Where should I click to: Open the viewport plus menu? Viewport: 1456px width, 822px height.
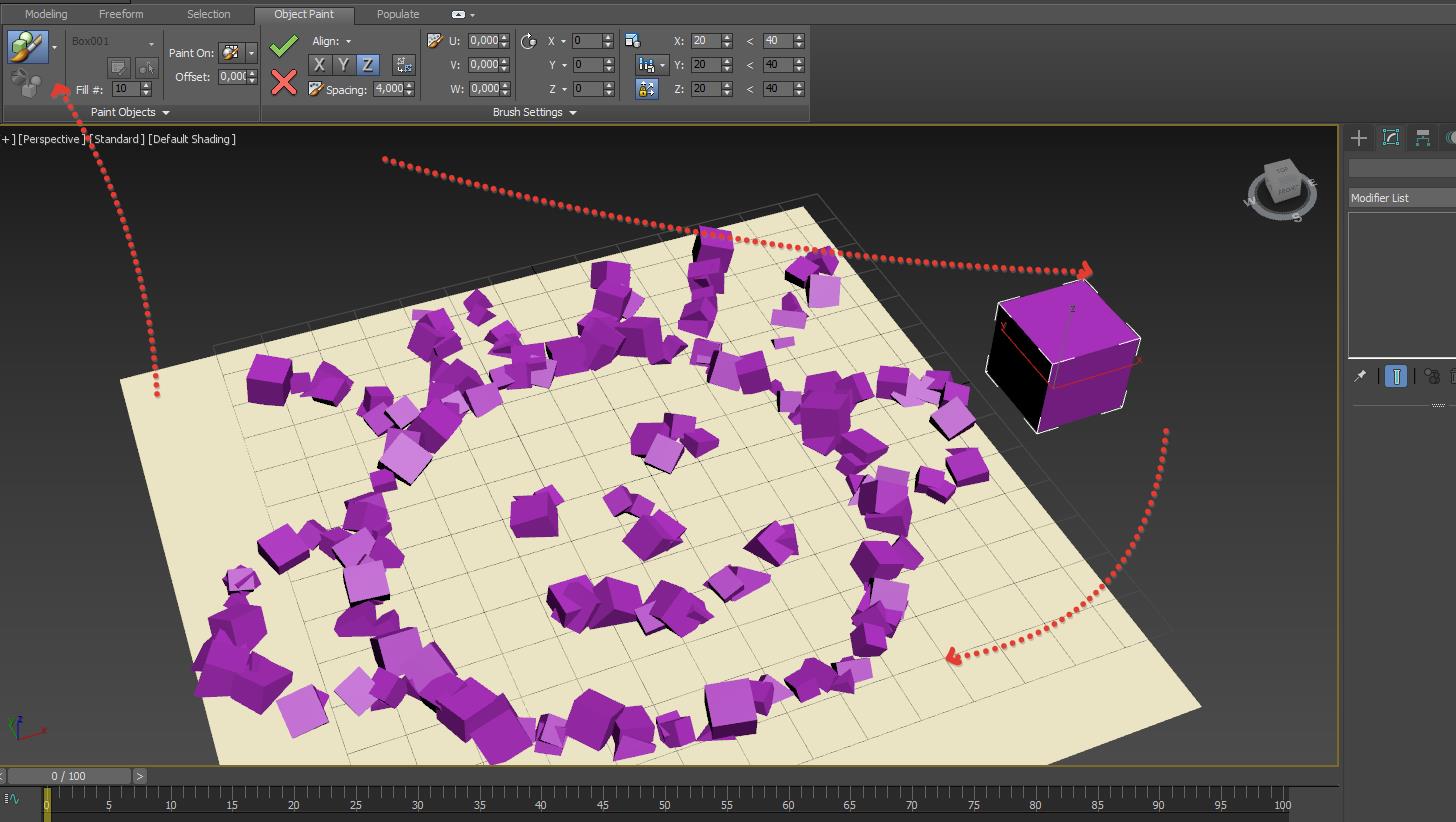(7, 139)
